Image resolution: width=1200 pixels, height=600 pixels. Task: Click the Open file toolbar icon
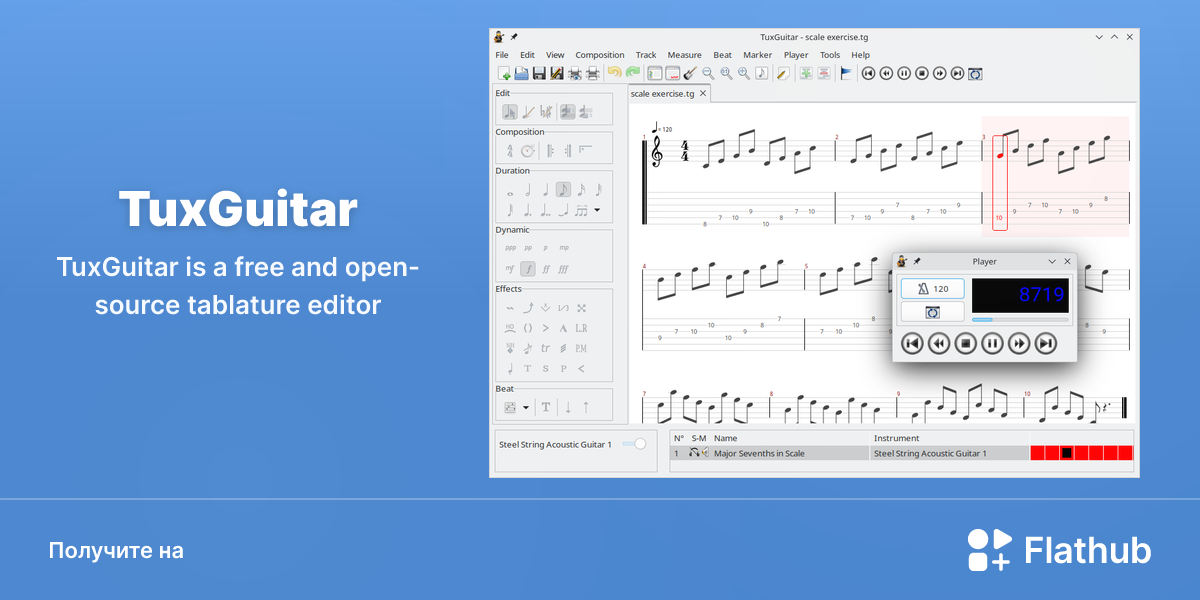(522, 73)
